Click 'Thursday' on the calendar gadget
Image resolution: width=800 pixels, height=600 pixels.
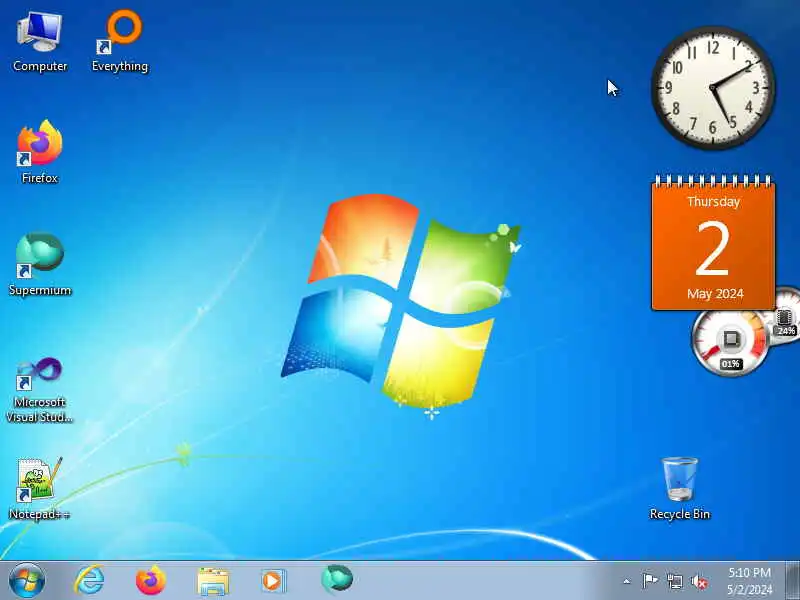click(x=713, y=202)
